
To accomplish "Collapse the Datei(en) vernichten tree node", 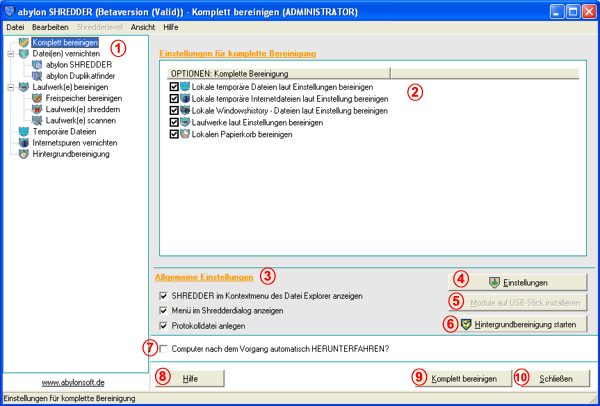I will coord(10,54).
